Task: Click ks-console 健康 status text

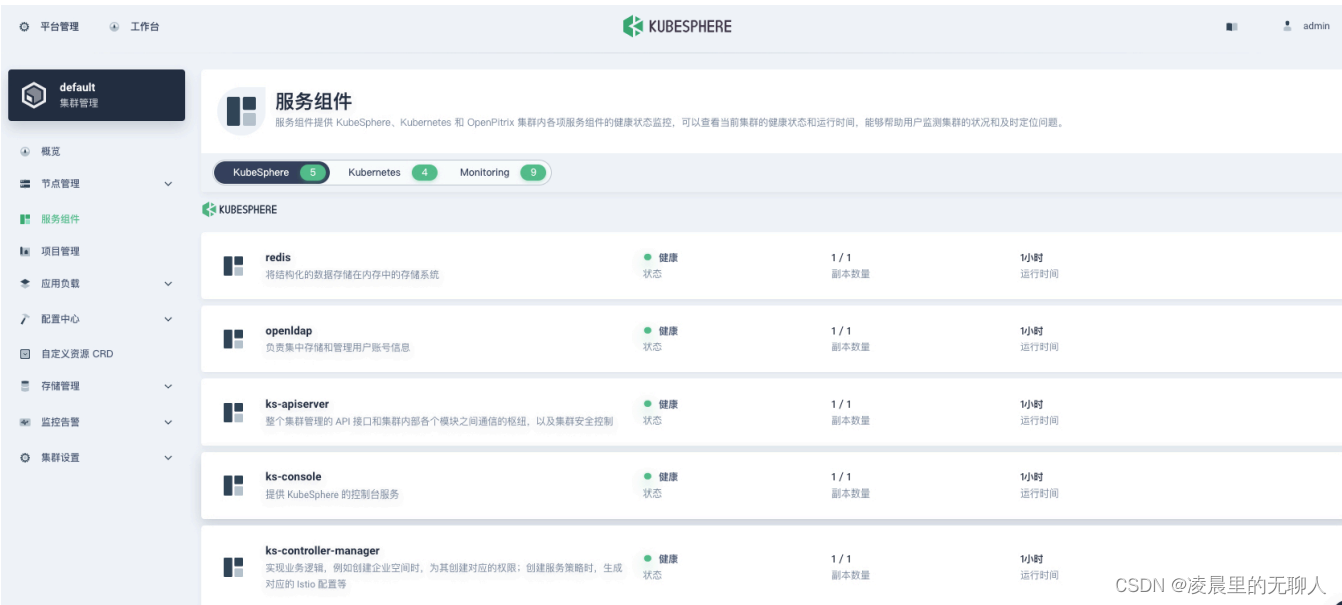Action: 668,477
